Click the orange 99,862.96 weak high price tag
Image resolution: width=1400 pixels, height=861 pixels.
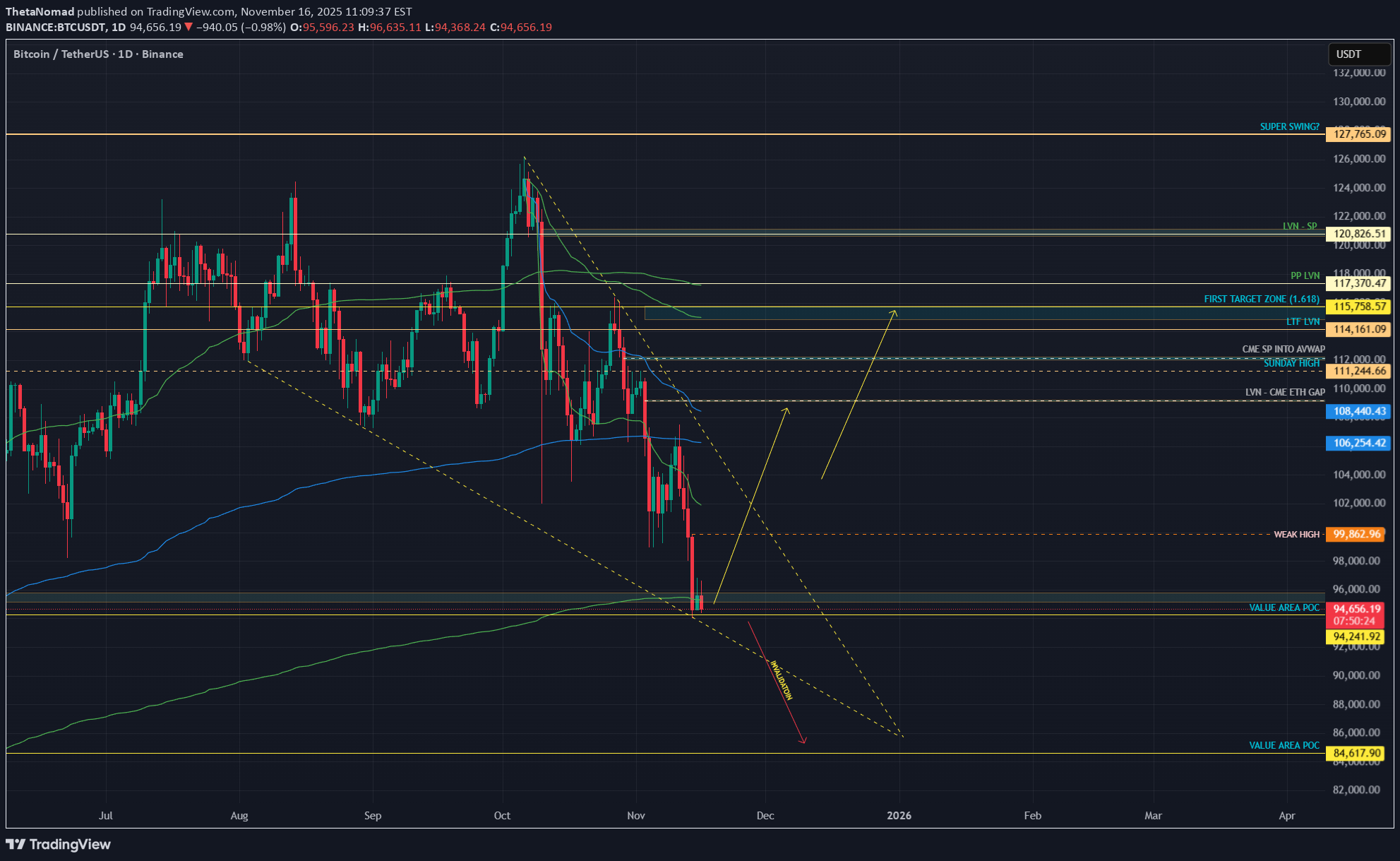click(1356, 534)
